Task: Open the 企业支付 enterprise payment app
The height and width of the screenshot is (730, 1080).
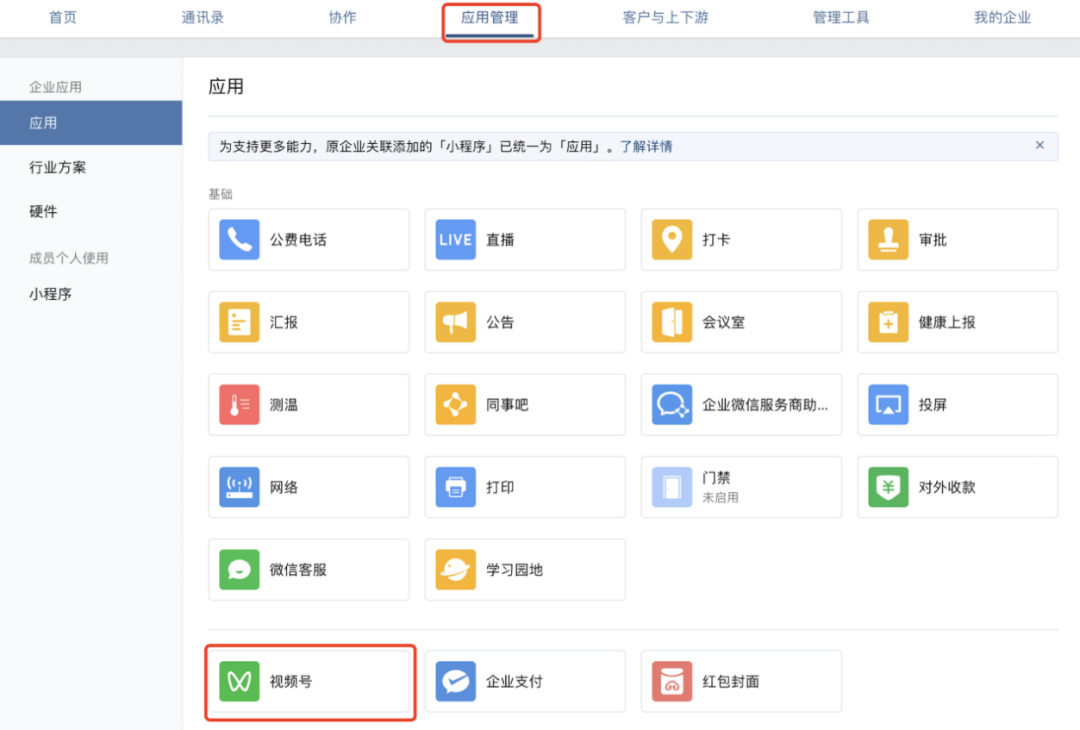Action: point(524,681)
